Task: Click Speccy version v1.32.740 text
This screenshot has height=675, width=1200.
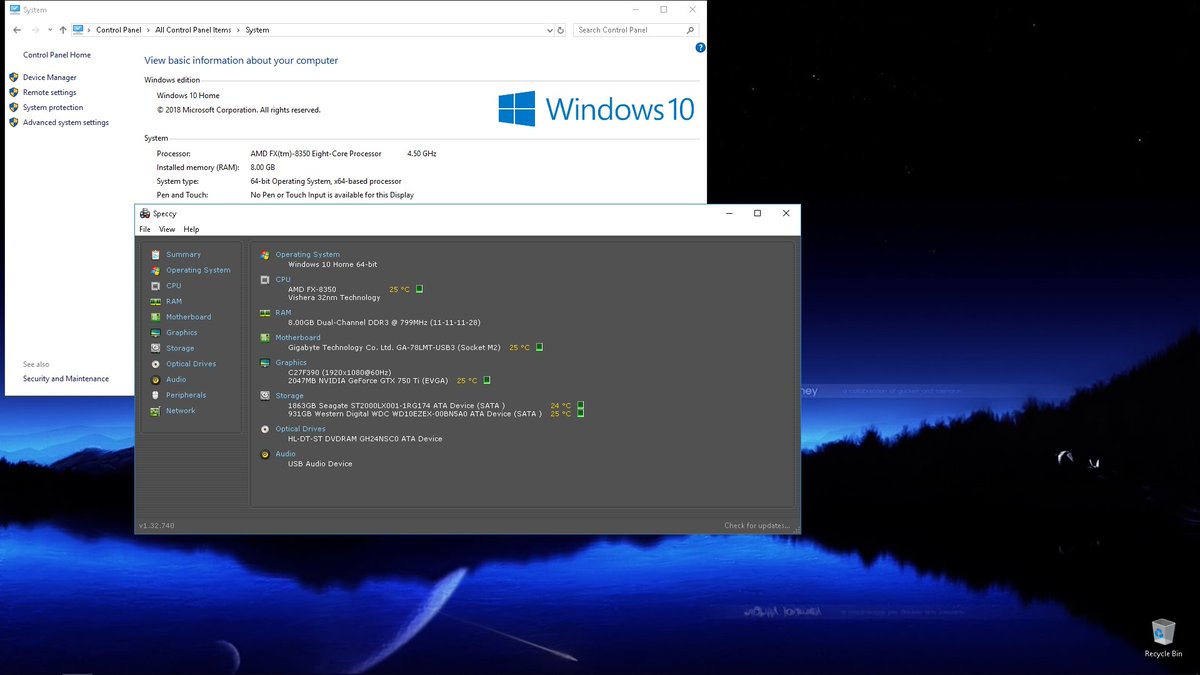Action: (x=156, y=525)
